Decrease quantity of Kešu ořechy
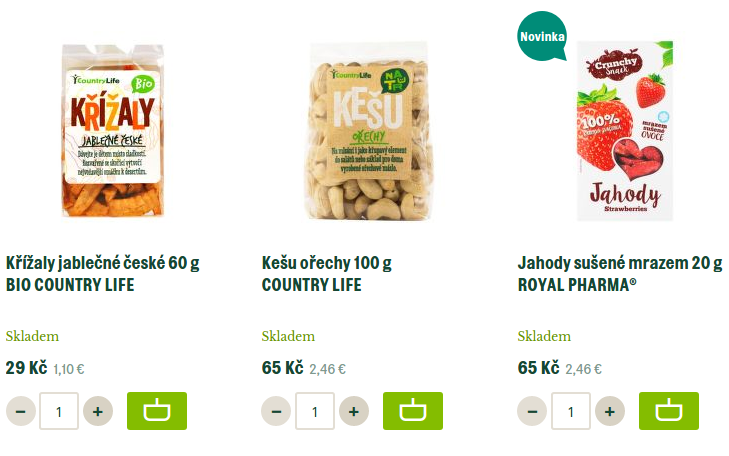 click(276, 411)
